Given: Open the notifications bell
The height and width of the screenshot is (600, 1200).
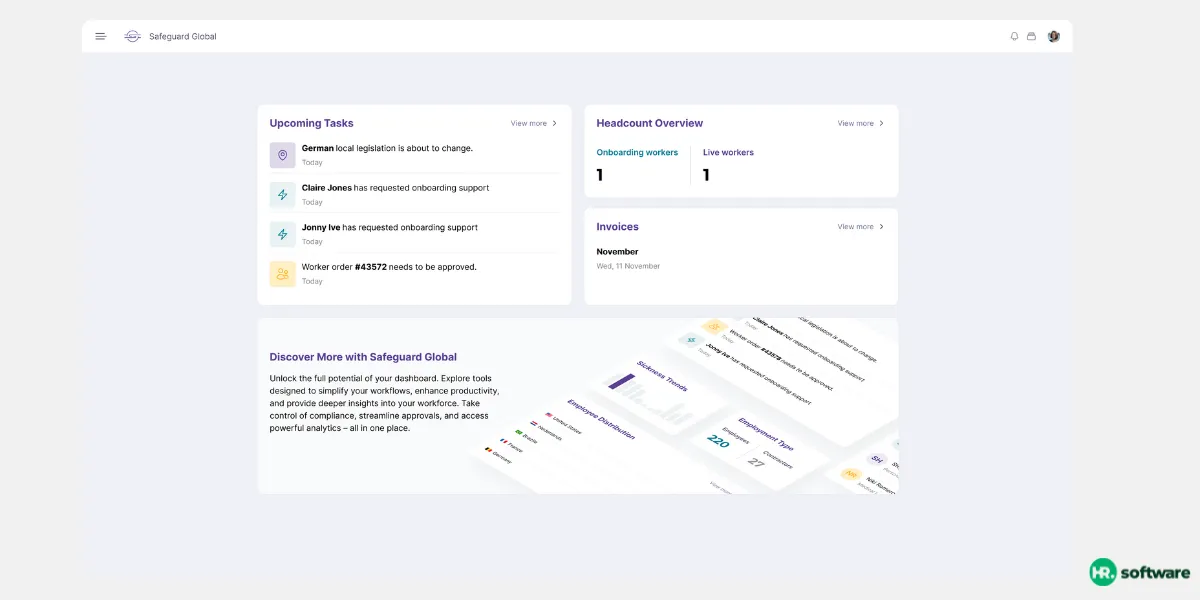Looking at the screenshot, I should (x=1014, y=36).
